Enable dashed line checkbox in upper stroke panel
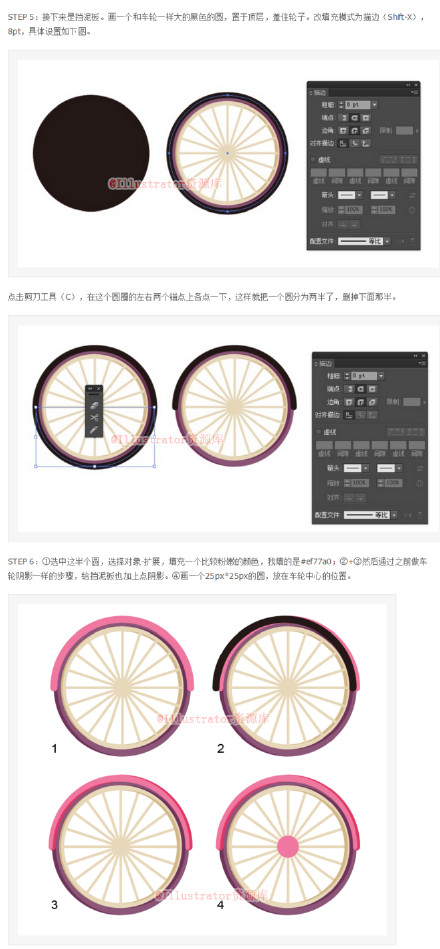Screen dimensions: 440x949 (x=313, y=160)
